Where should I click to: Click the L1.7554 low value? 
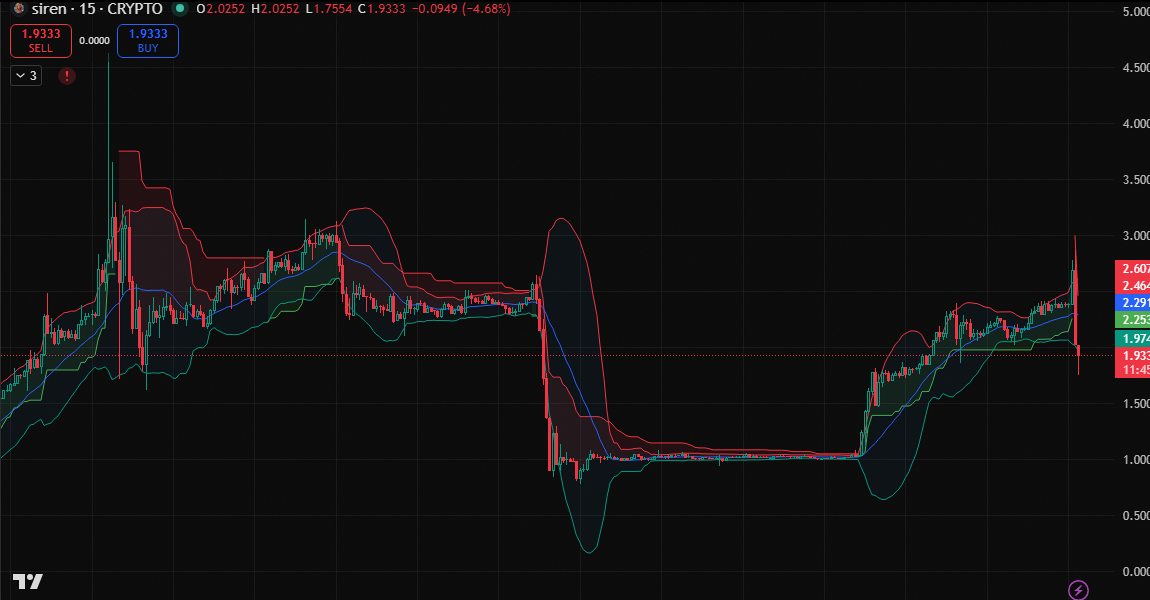tap(328, 9)
